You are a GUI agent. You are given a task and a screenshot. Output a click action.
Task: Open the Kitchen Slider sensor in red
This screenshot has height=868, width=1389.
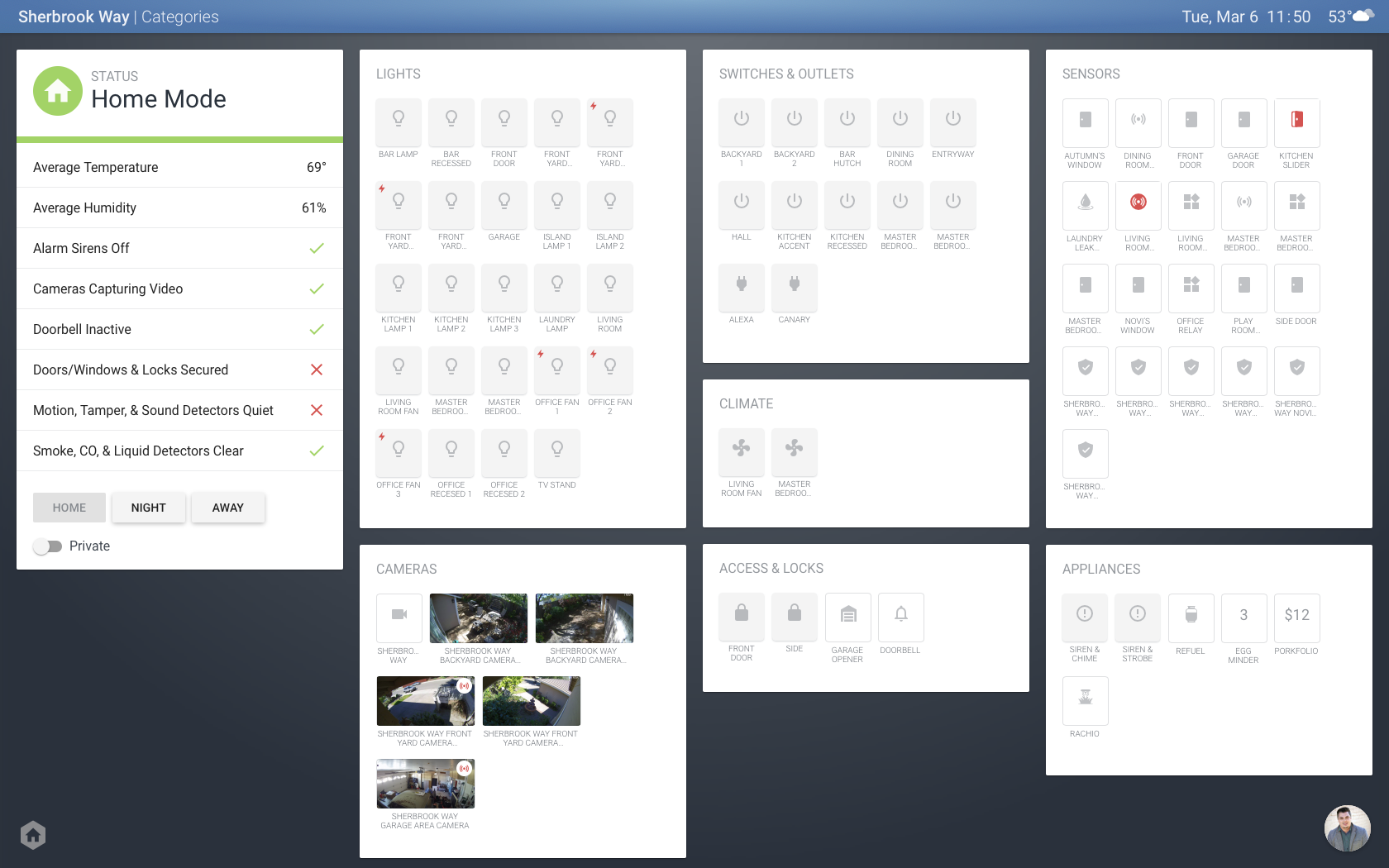point(1297,123)
